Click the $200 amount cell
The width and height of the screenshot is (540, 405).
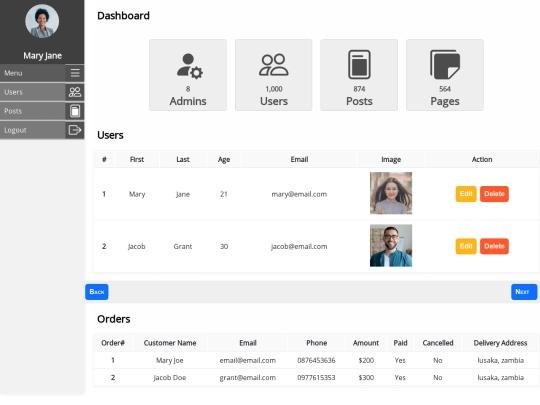[x=366, y=361]
